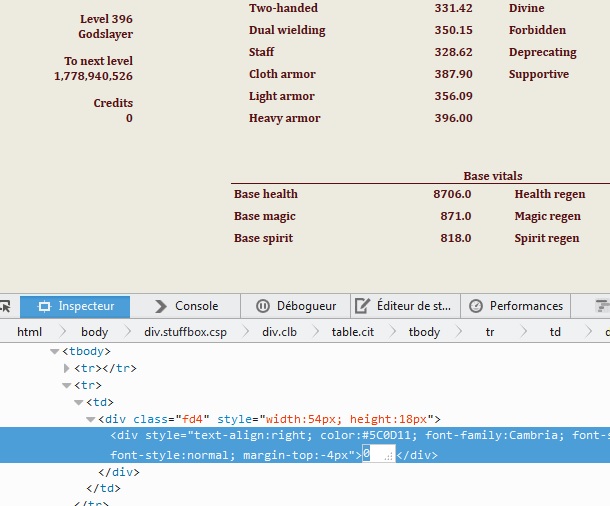Click the Health regen label
Screen dimensions: 610x506
coord(550,194)
